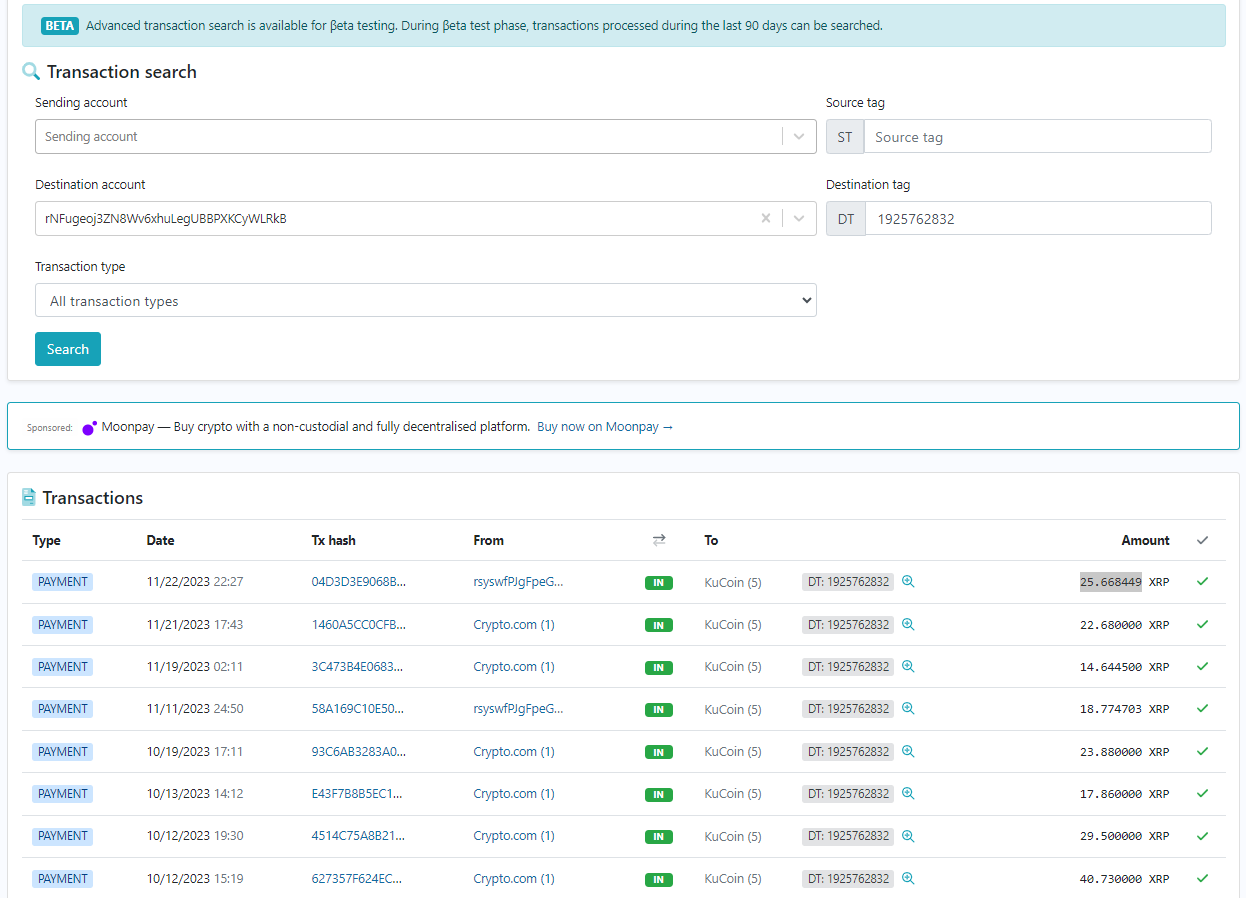Click the magnifier icon beside the Transaction search heading
Screen dimensions: 1246x898
click(31, 72)
